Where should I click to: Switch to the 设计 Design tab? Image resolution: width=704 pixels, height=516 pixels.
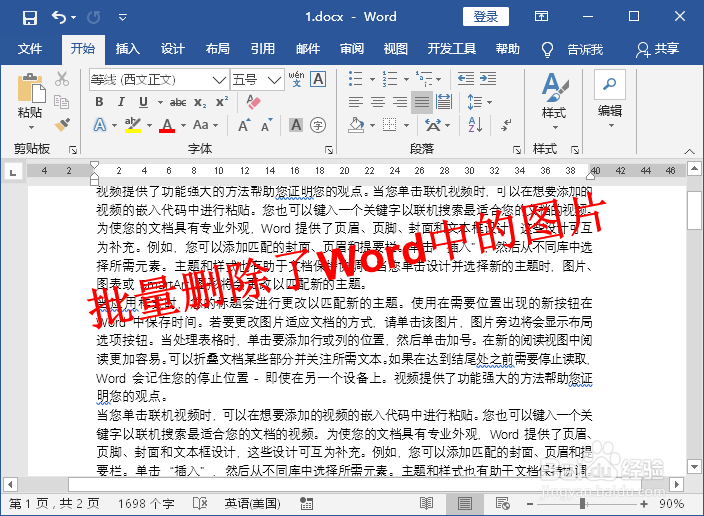point(173,49)
